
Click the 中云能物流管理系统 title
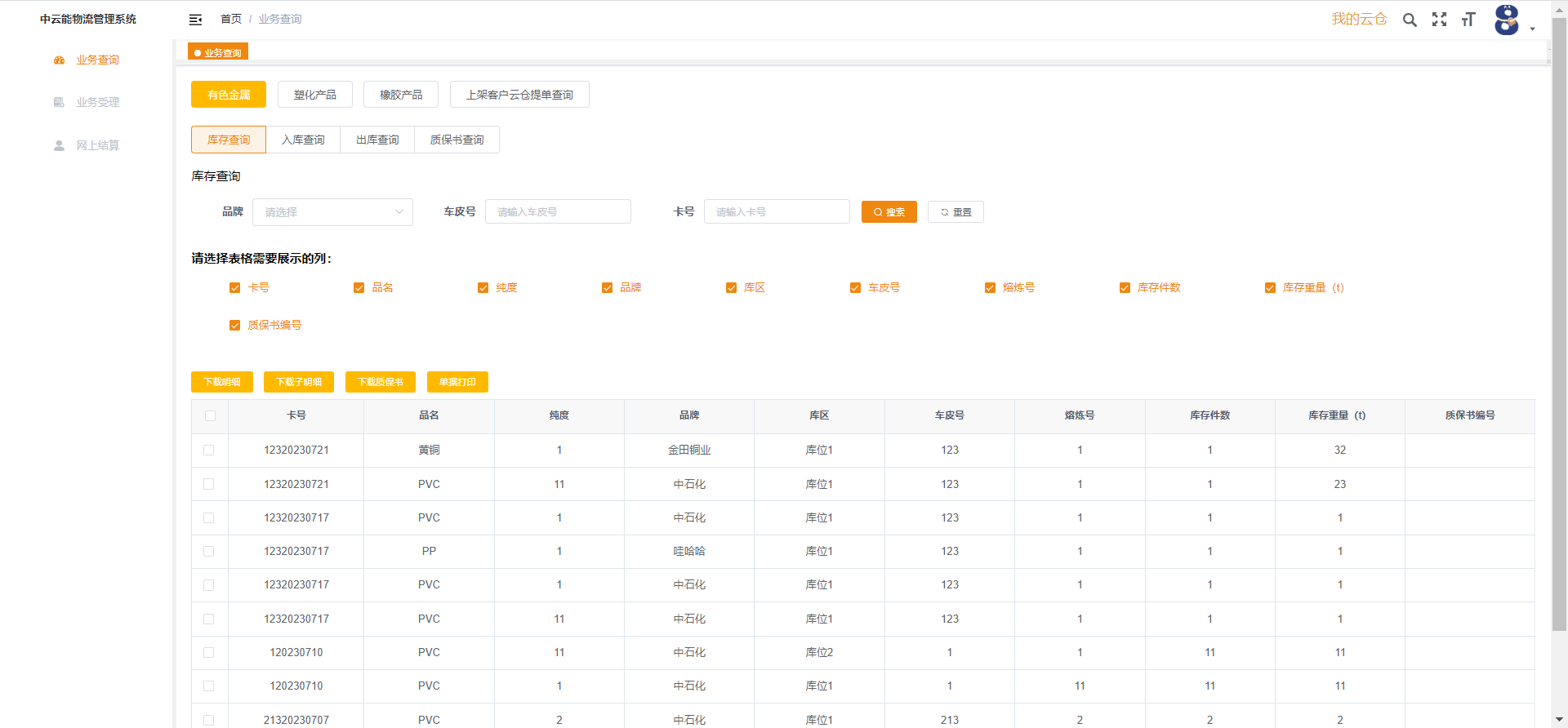88,19
